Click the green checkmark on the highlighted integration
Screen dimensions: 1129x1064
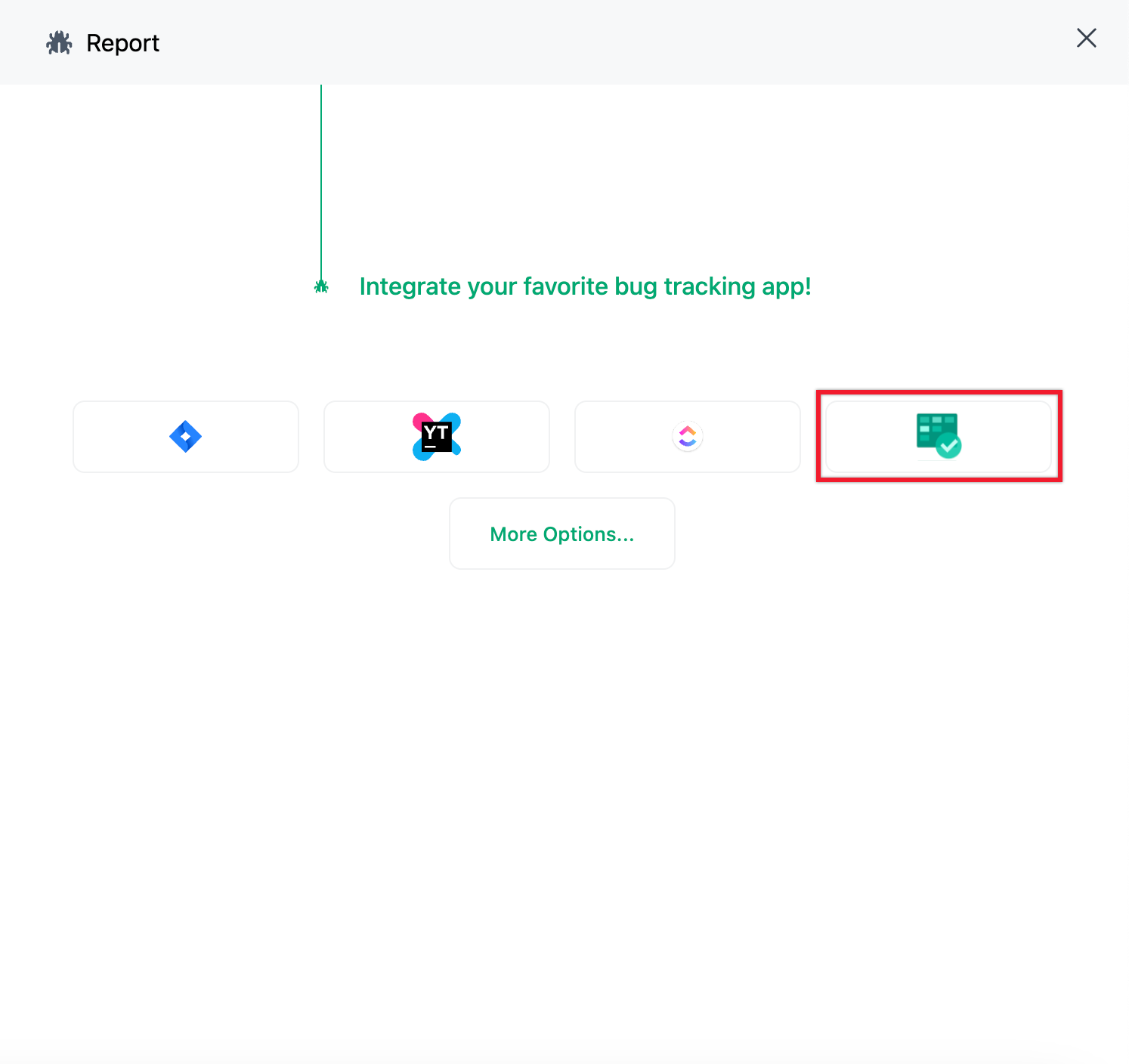pyautogui.click(x=948, y=446)
